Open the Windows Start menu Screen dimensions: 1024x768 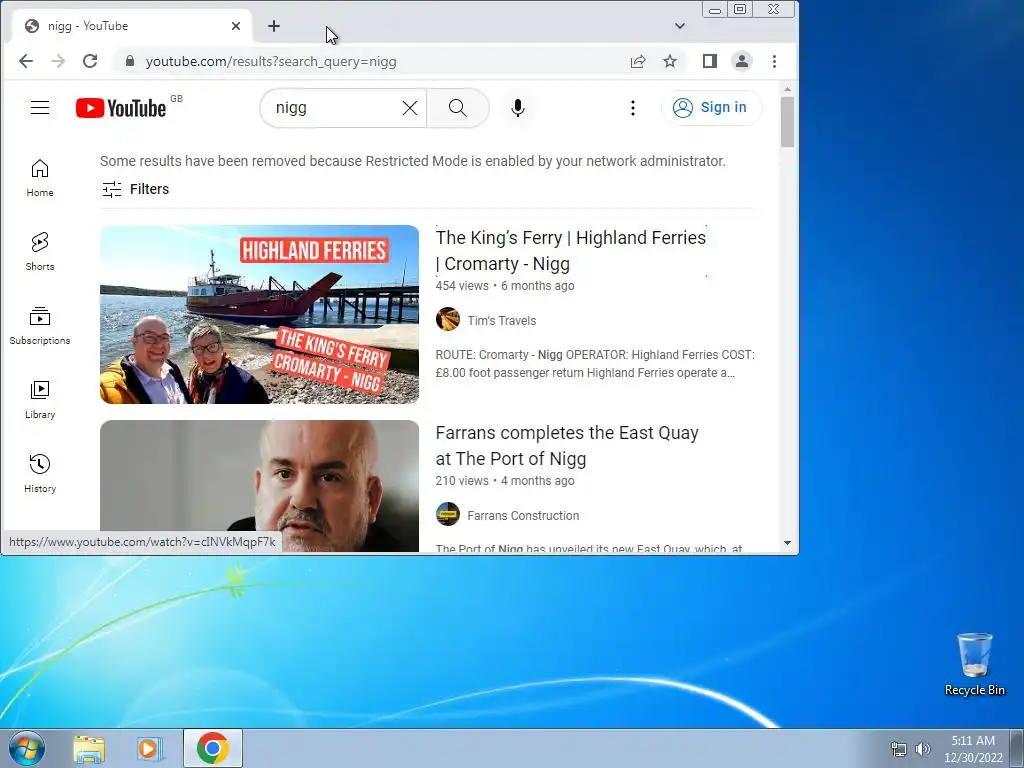point(26,748)
